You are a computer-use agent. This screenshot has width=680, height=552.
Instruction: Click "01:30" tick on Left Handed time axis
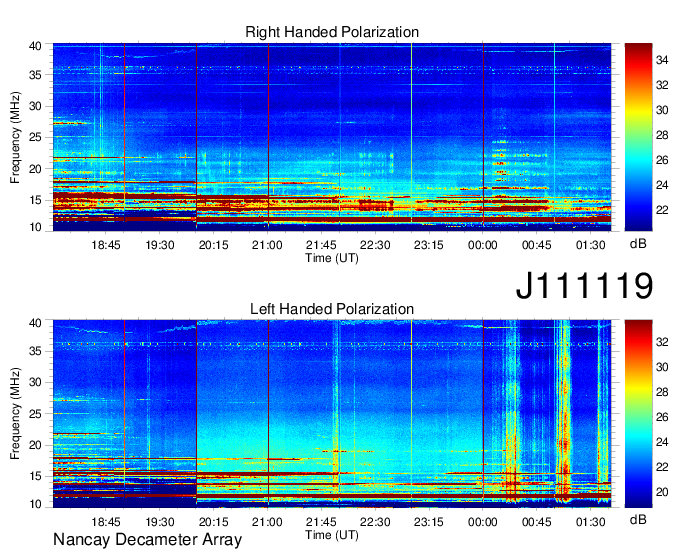(591, 522)
